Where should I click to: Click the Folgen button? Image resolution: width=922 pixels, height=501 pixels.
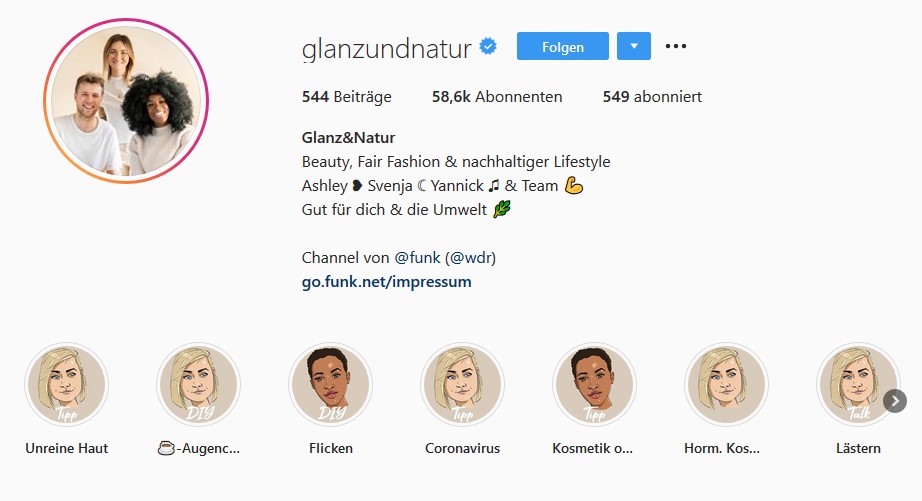pos(563,46)
